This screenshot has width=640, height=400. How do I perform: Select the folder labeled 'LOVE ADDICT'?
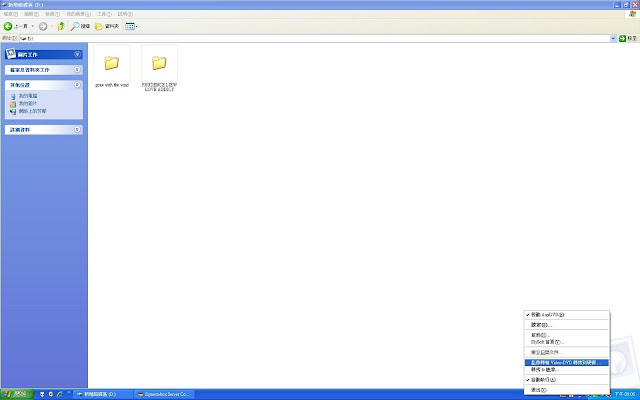coord(159,63)
